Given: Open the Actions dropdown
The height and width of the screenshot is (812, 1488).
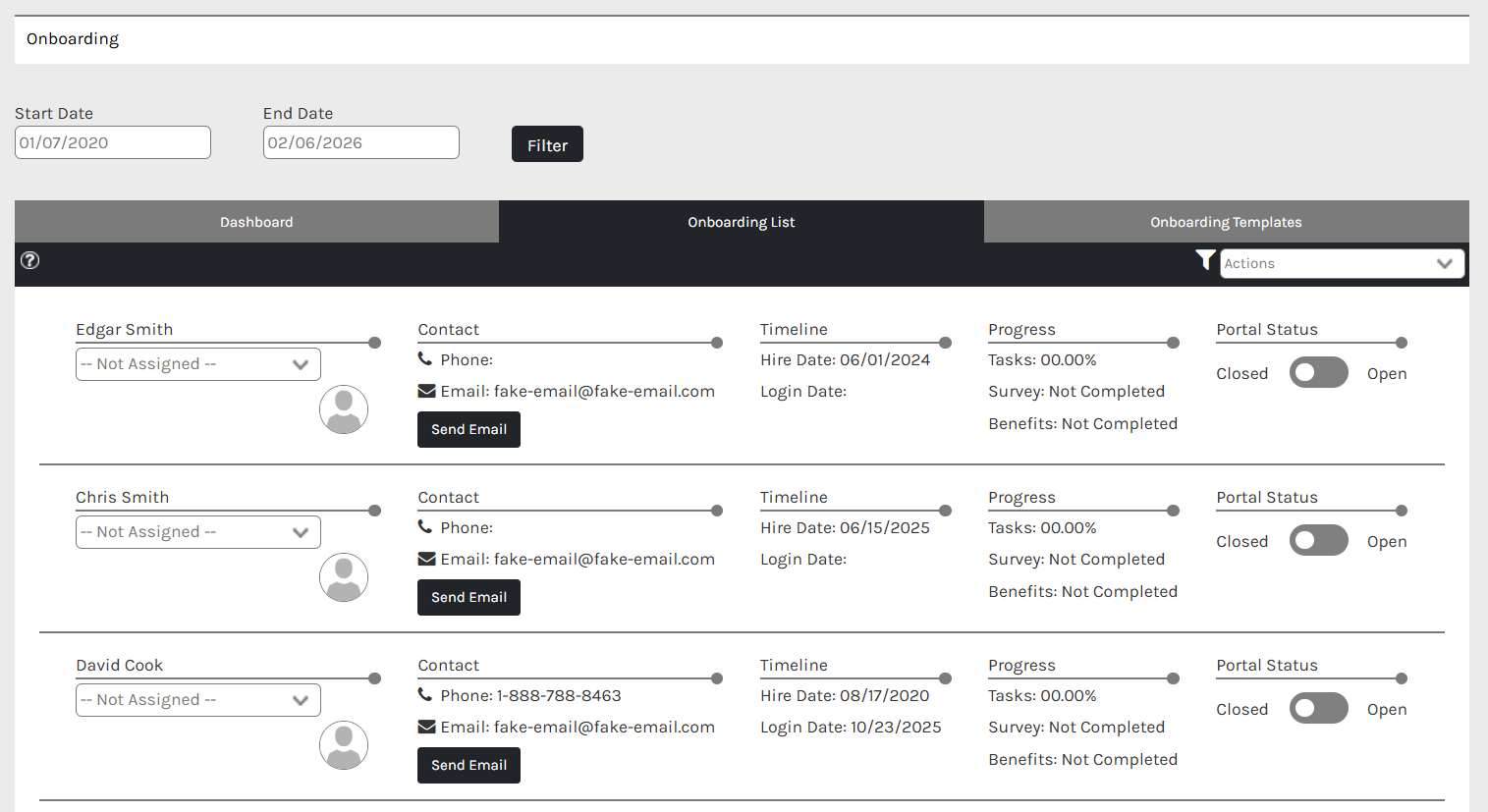Looking at the screenshot, I should coord(1342,263).
